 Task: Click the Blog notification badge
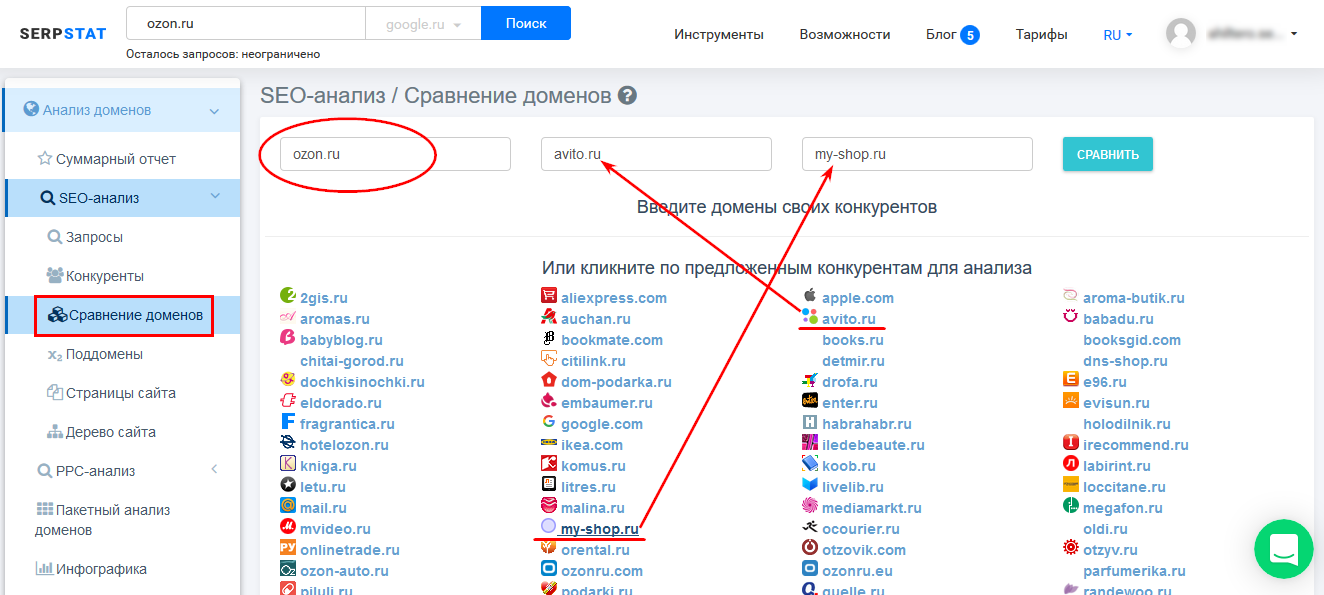[969, 35]
